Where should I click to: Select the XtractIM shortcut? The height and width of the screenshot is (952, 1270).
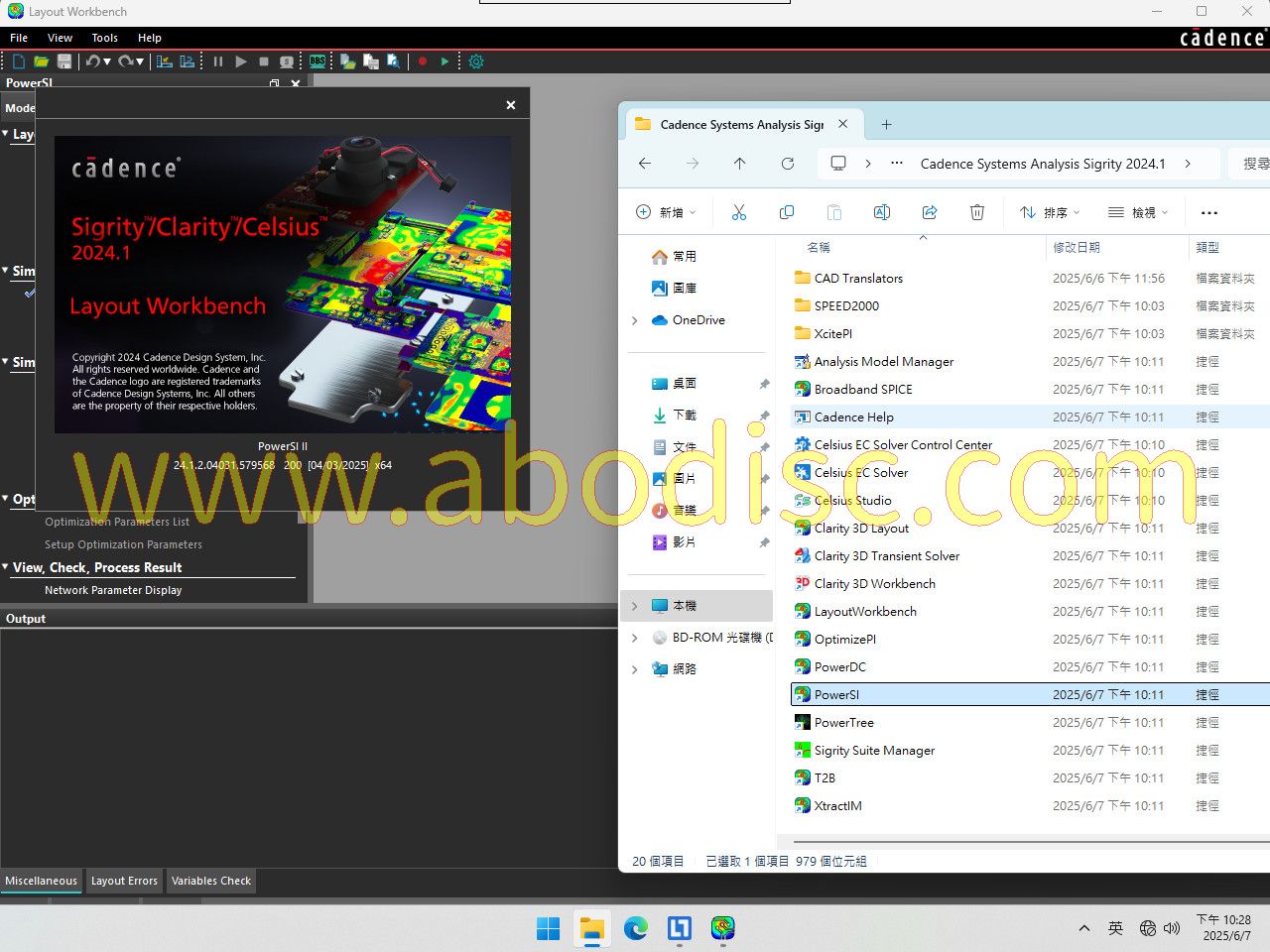[837, 806]
